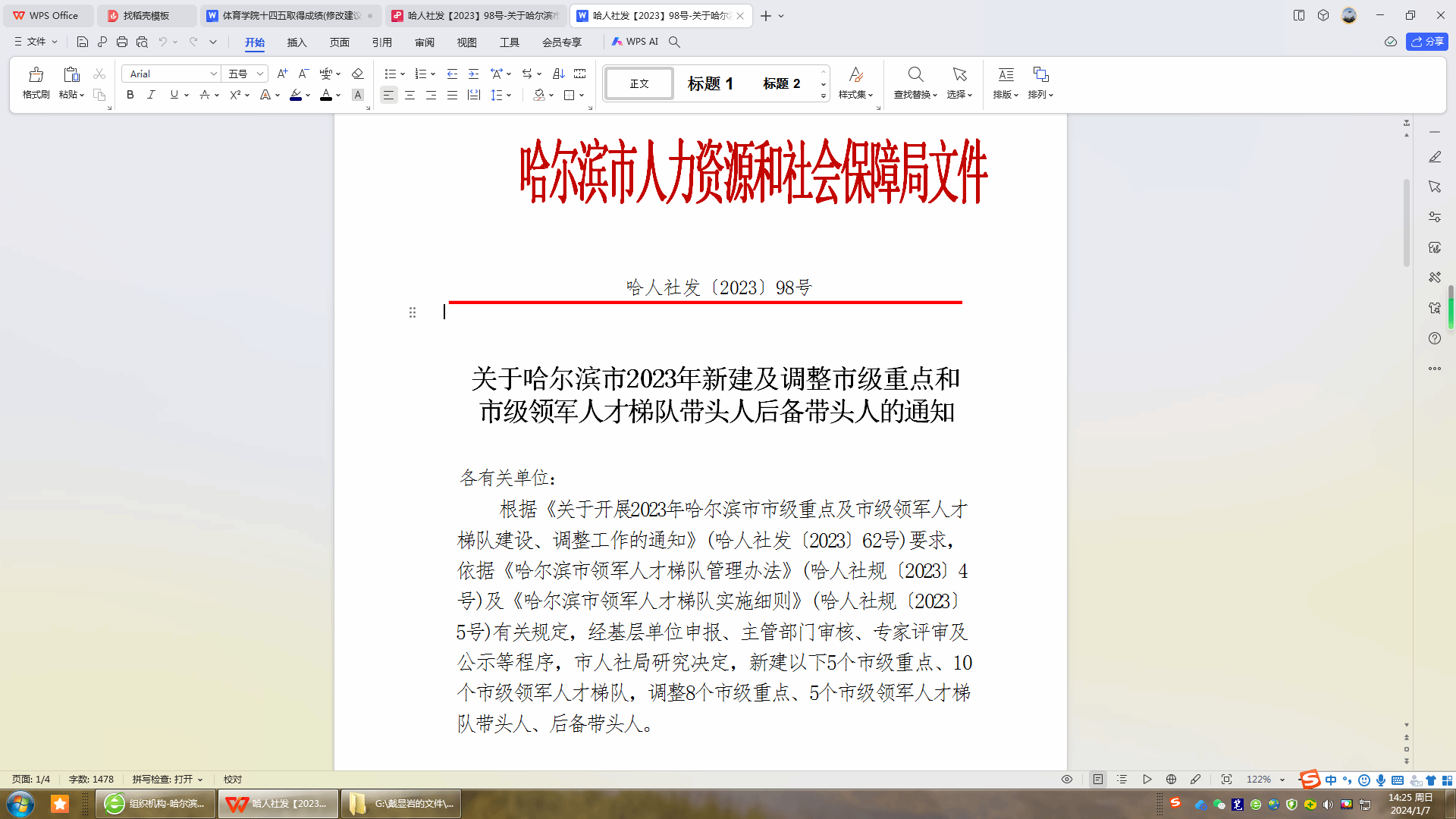Viewport: 1456px width, 819px height.
Task: Click the help question mark sidebar icon
Action: pos(1435,338)
